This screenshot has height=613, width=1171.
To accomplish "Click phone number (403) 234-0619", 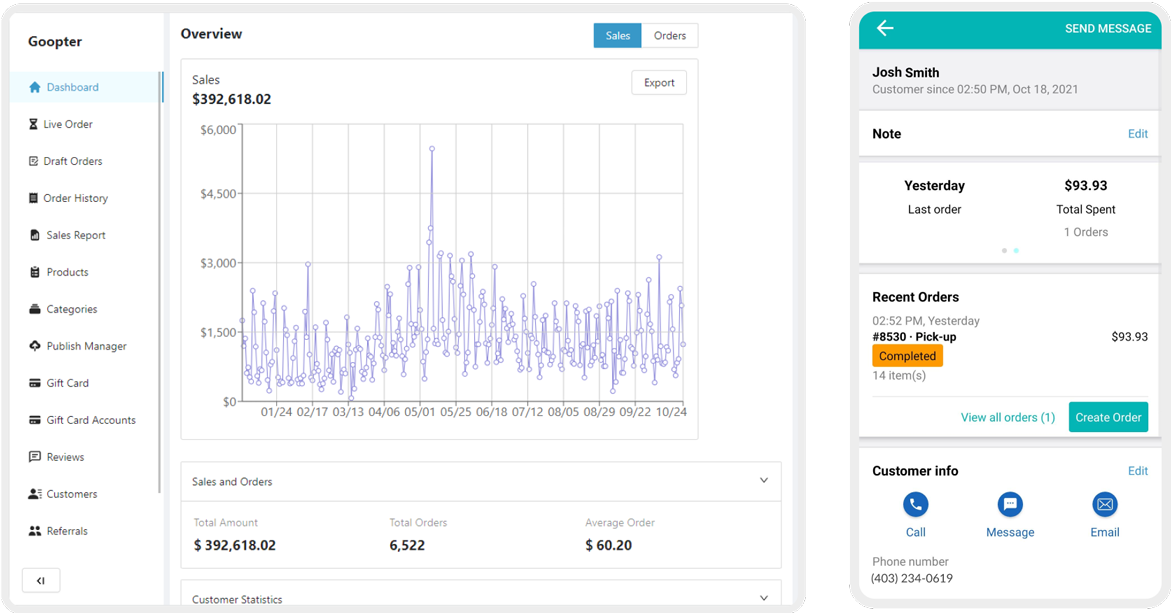I will [912, 578].
